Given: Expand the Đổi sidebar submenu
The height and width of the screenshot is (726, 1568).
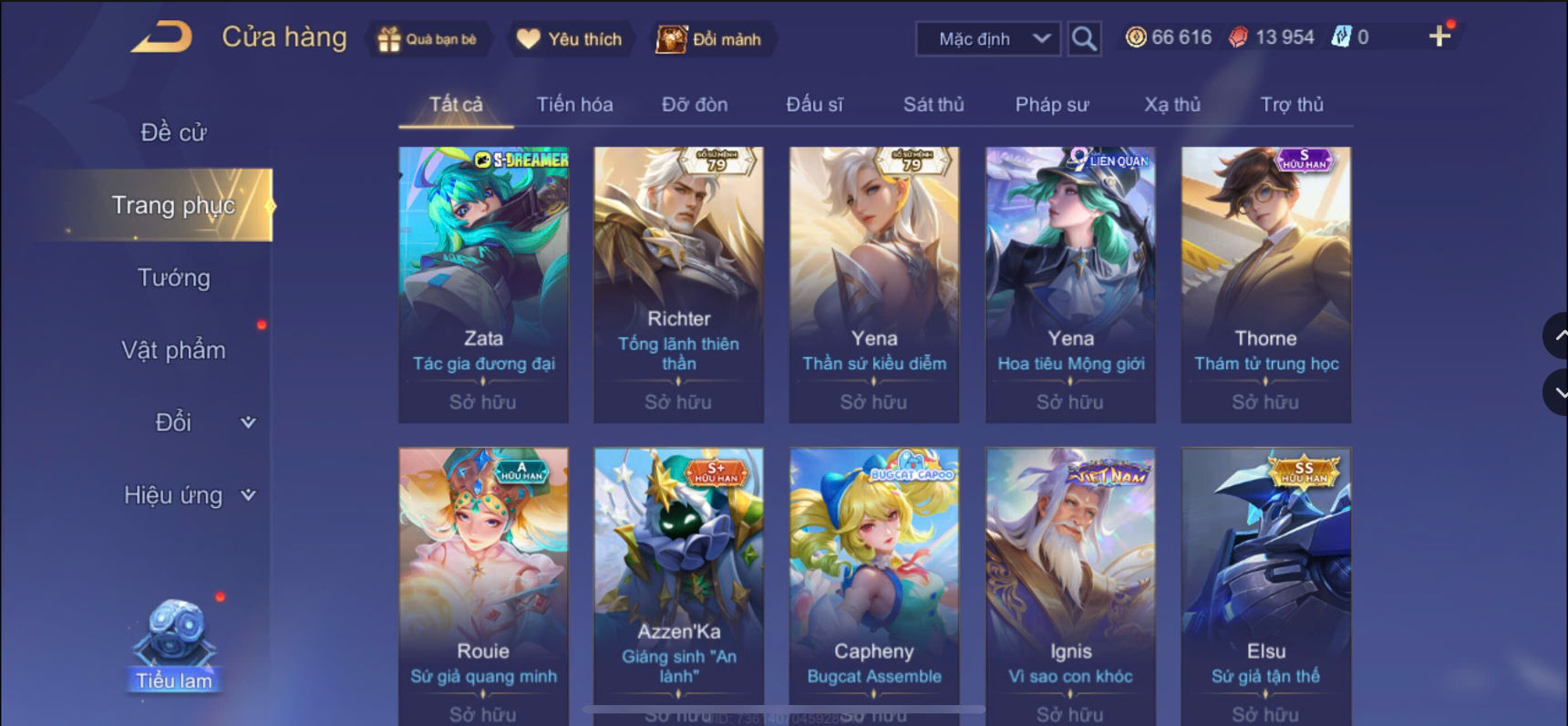Looking at the screenshot, I should click(x=248, y=422).
